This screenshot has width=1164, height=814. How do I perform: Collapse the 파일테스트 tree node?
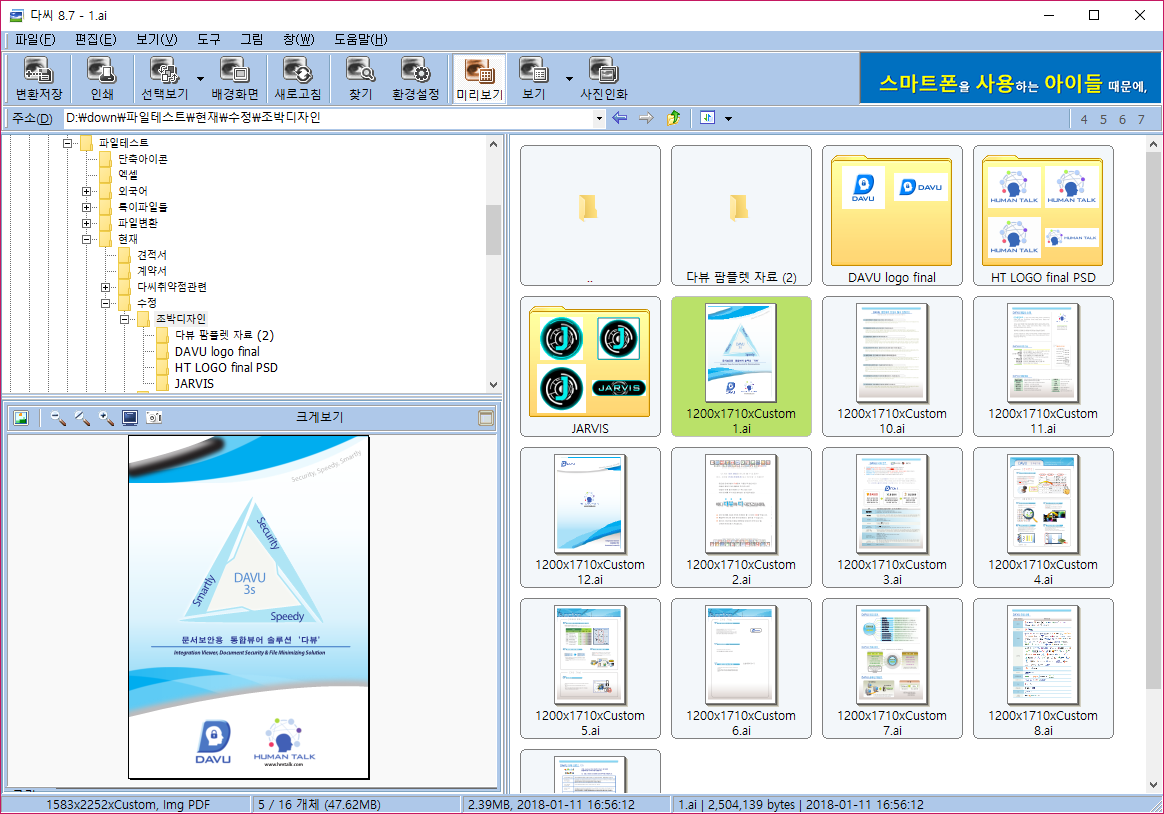pyautogui.click(x=68, y=142)
